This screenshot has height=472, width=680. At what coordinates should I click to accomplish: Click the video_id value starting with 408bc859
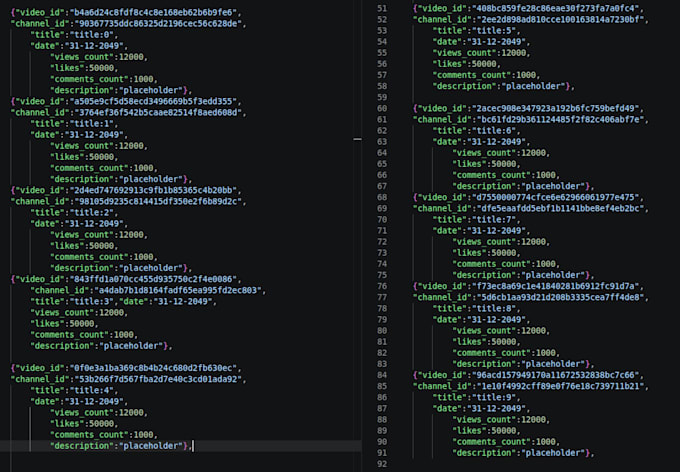[x=556, y=8]
